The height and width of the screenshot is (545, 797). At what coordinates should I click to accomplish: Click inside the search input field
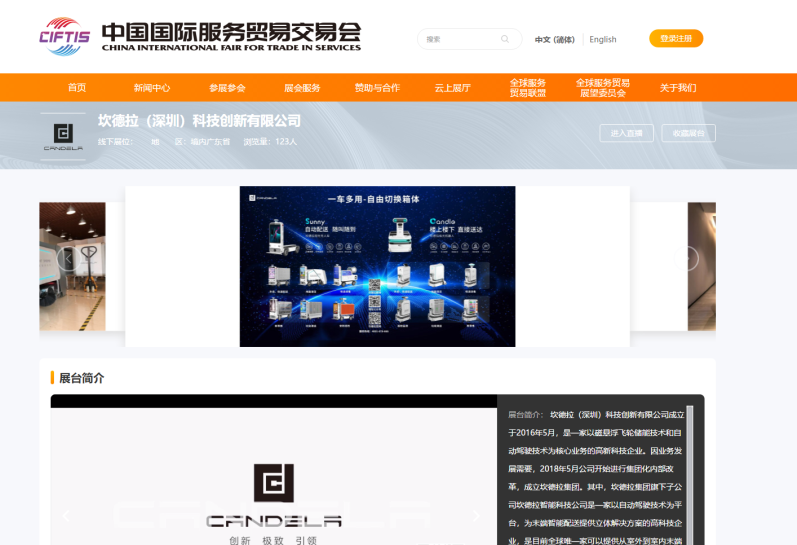click(458, 39)
